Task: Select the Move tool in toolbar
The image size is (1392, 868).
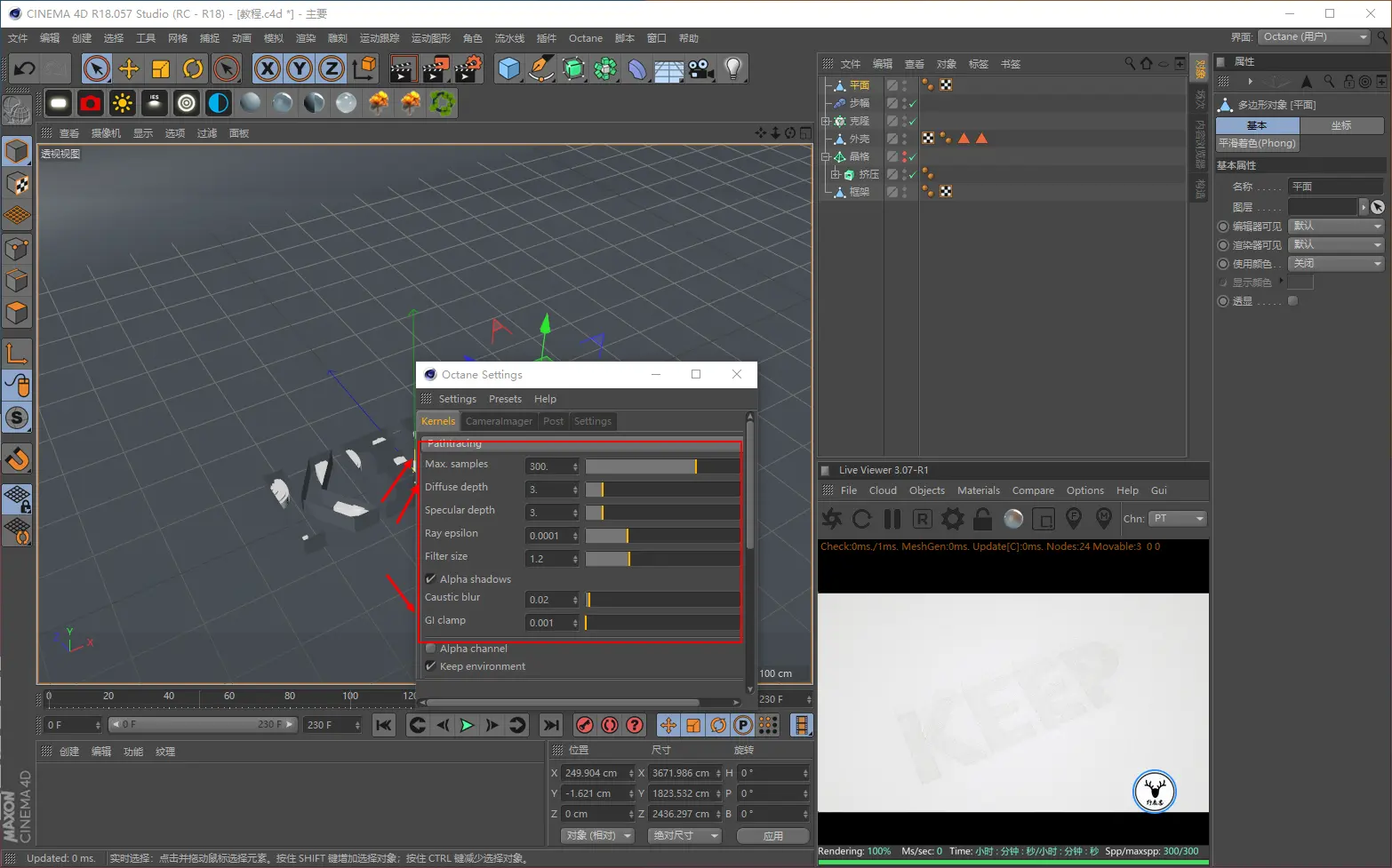Action: [129, 68]
